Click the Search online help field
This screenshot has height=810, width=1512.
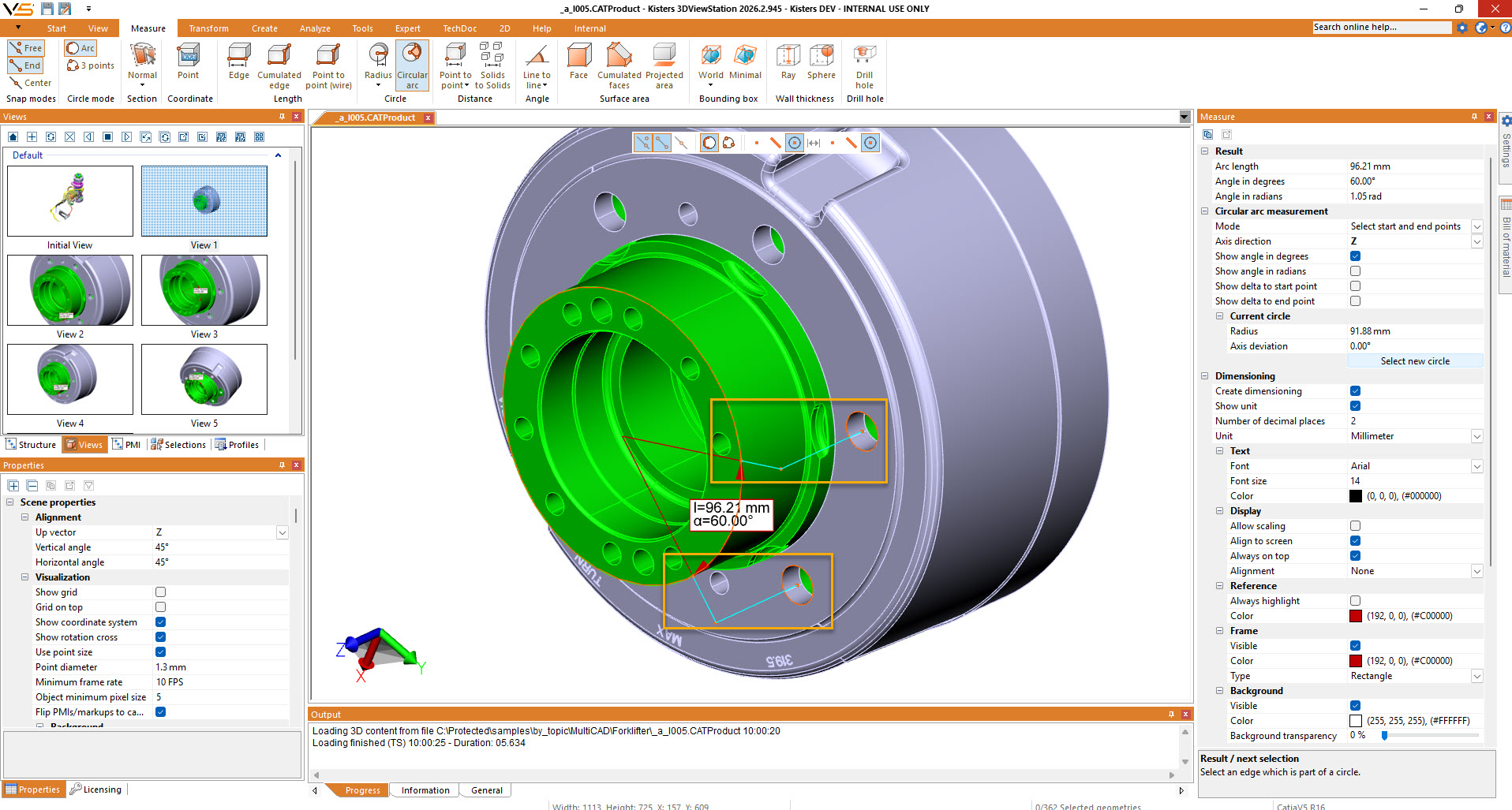[1382, 28]
